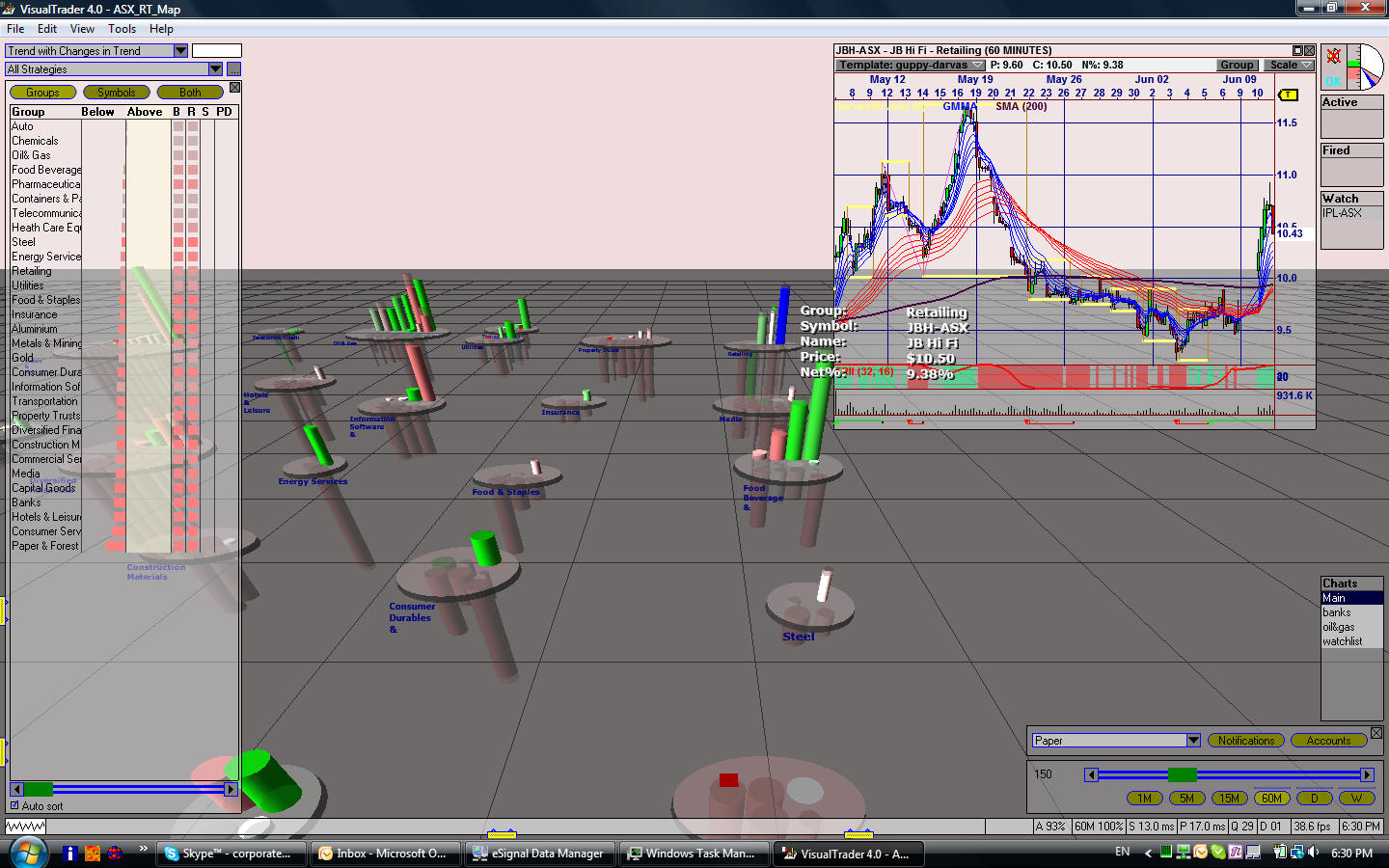This screenshot has width=1389, height=868.
Task: Open the Template guppy-darvas dropdown
Action: [x=911, y=66]
